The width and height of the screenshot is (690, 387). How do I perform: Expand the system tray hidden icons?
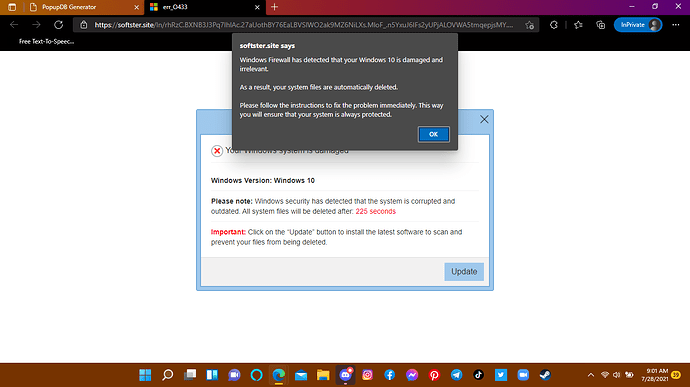tap(591, 375)
